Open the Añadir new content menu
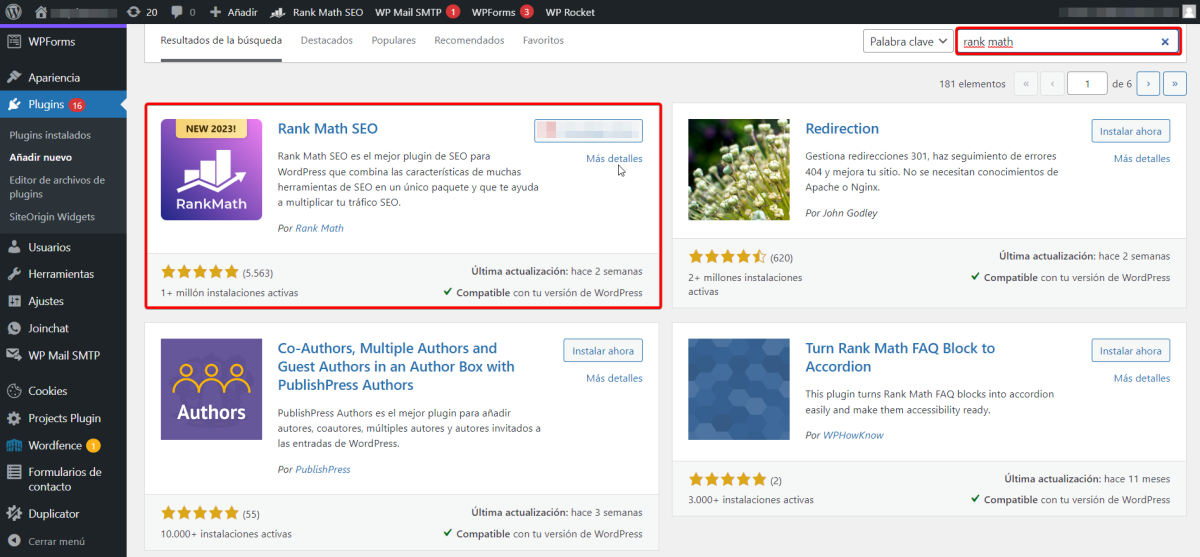Screen dimensions: 1200x557 coord(233,12)
